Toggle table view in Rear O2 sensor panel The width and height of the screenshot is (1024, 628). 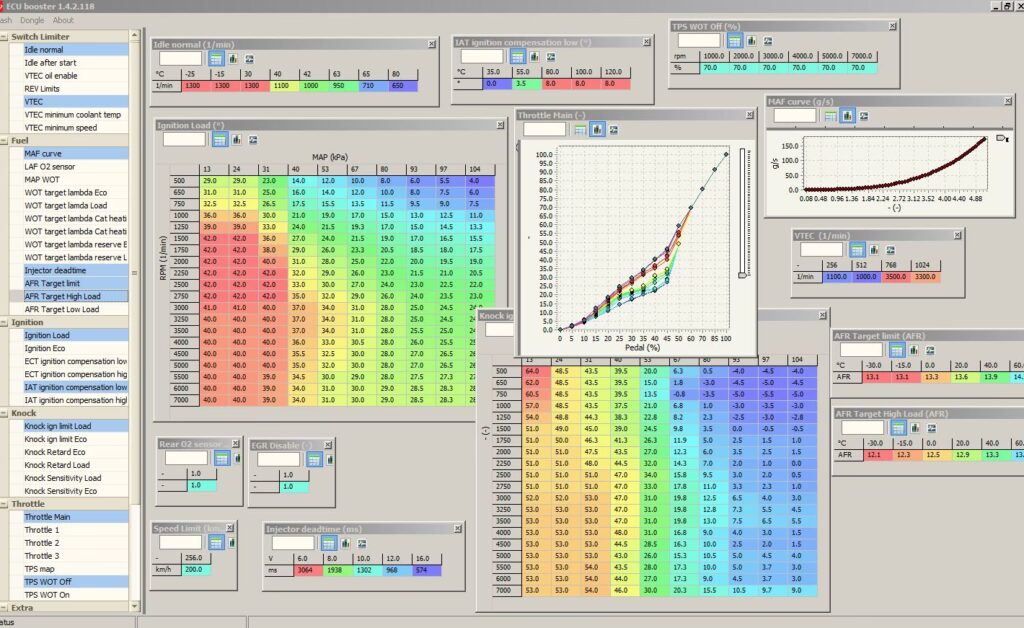(220, 458)
